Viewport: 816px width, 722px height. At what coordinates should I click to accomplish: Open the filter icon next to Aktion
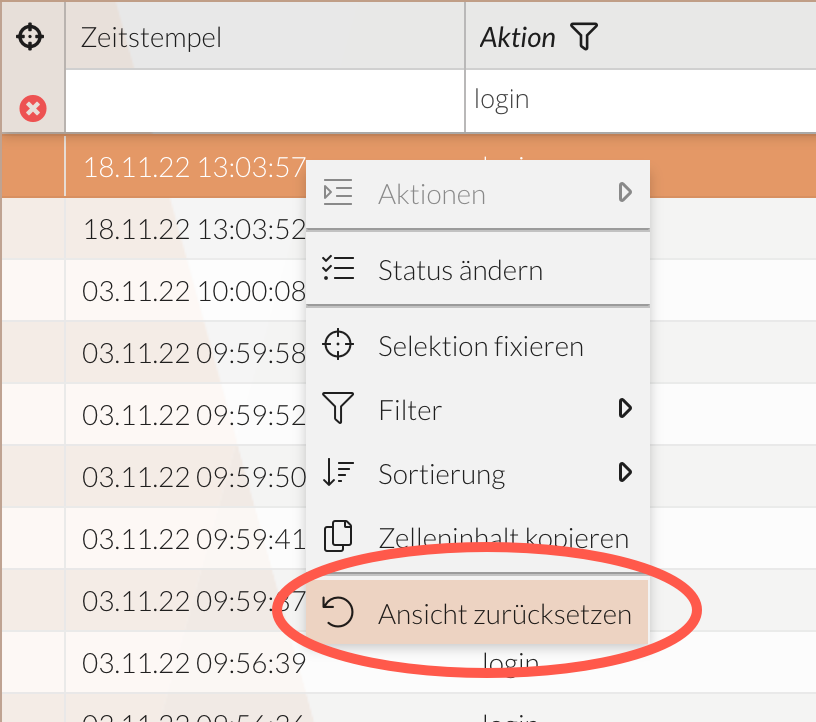586,36
